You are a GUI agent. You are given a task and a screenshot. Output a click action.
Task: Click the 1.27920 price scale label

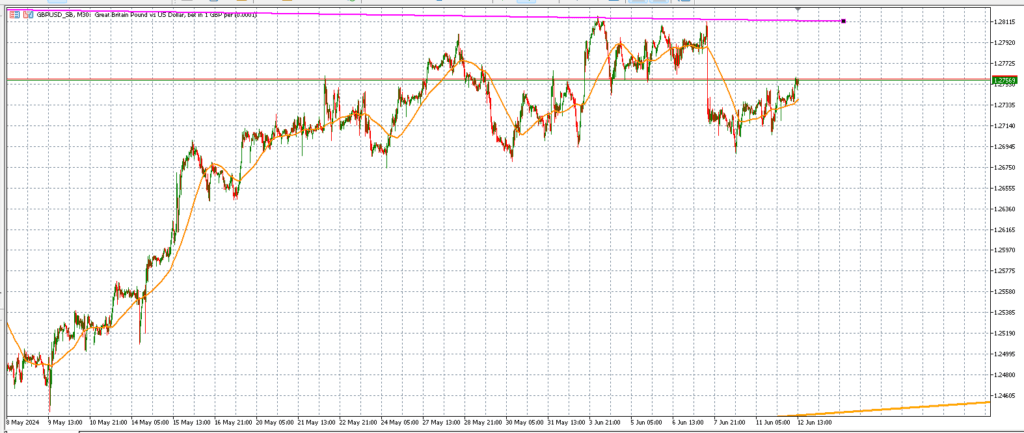1004,42
